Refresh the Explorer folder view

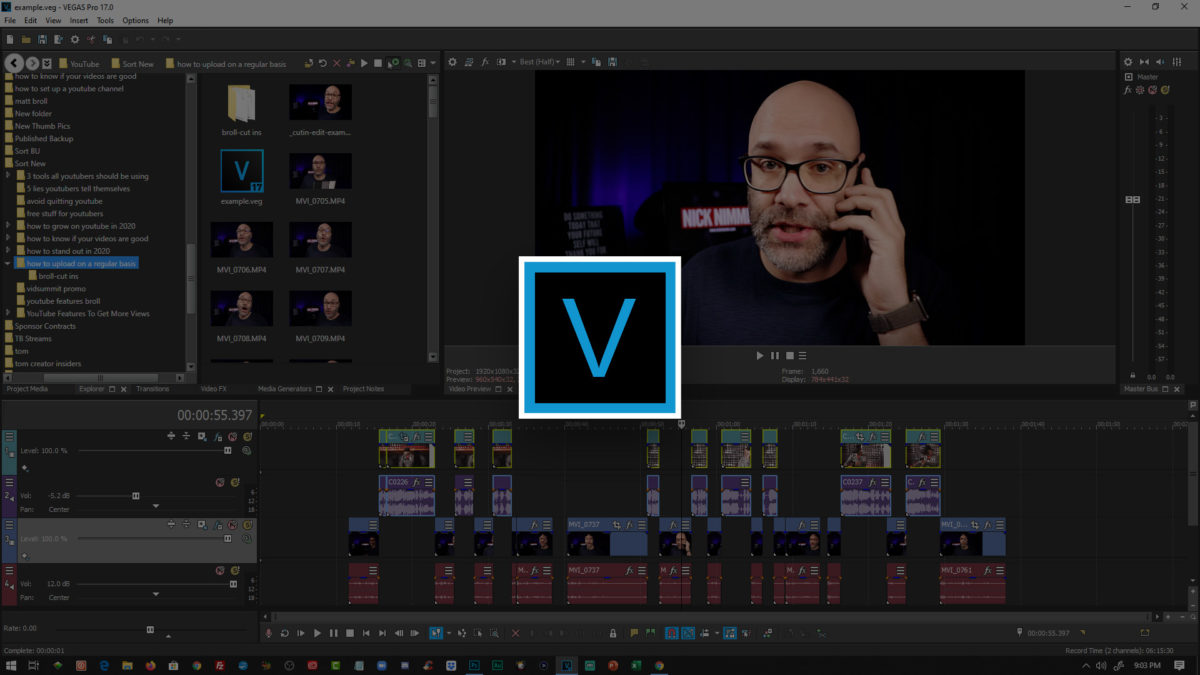(x=322, y=63)
